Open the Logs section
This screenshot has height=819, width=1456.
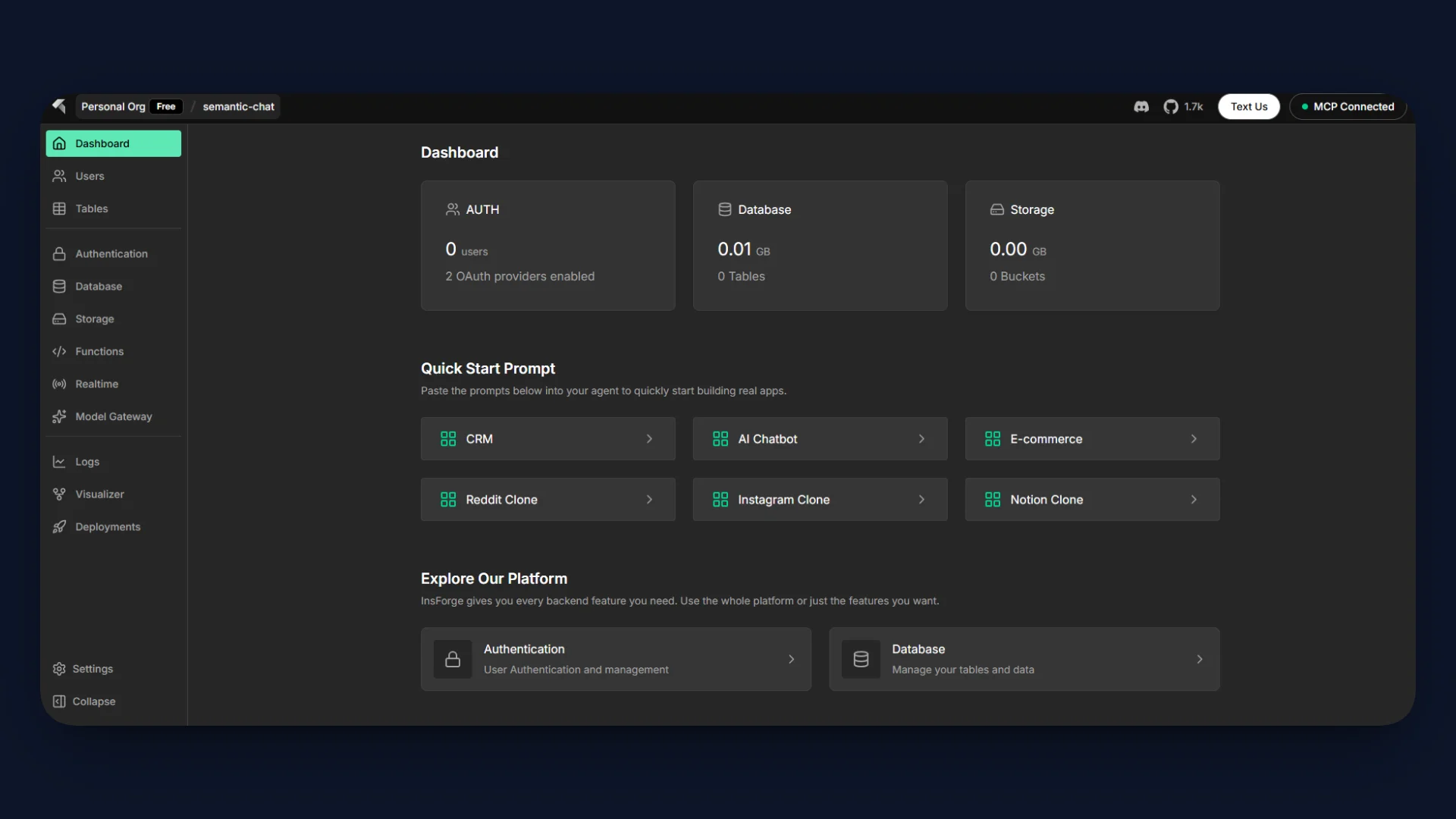tap(87, 462)
